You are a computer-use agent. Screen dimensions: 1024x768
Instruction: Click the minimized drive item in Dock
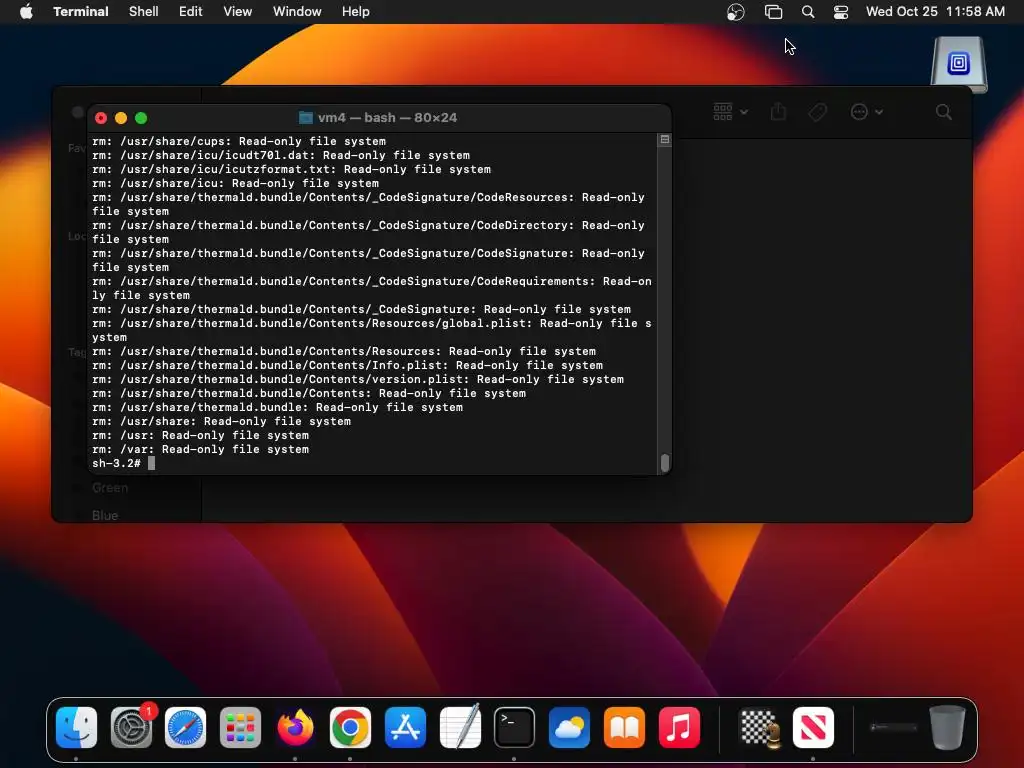click(893, 728)
